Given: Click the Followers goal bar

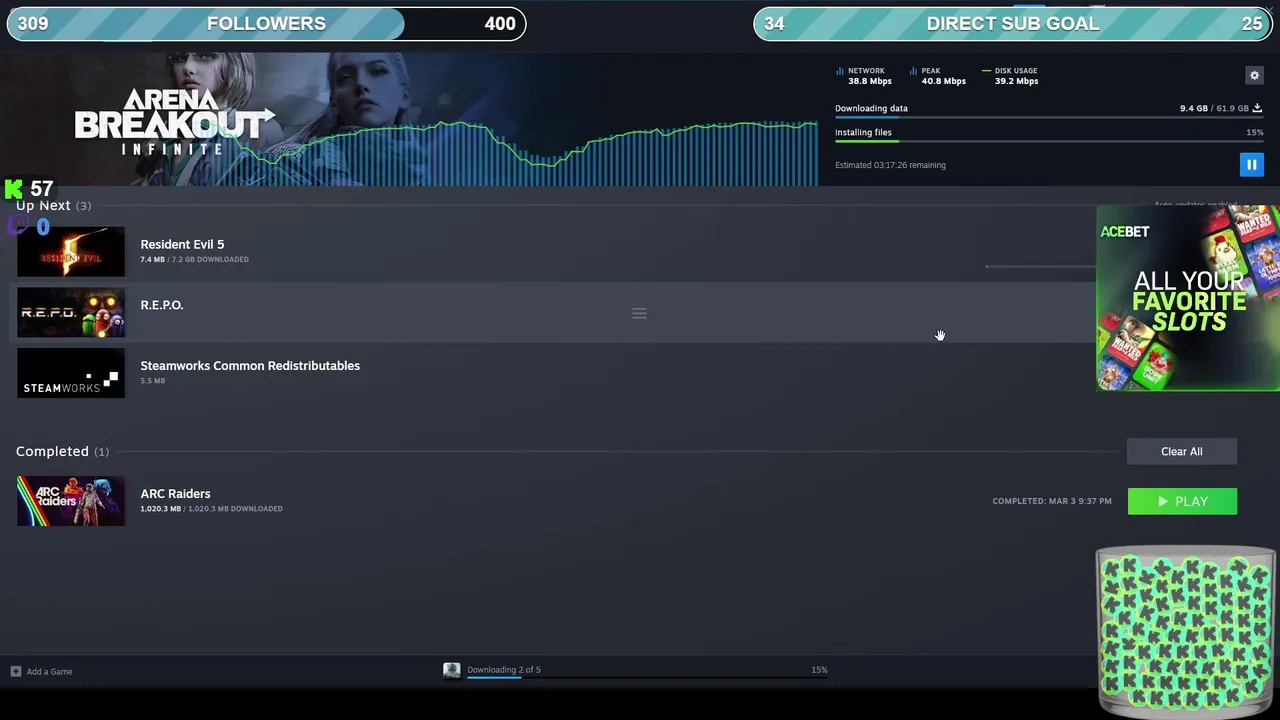Looking at the screenshot, I should 266,24.
